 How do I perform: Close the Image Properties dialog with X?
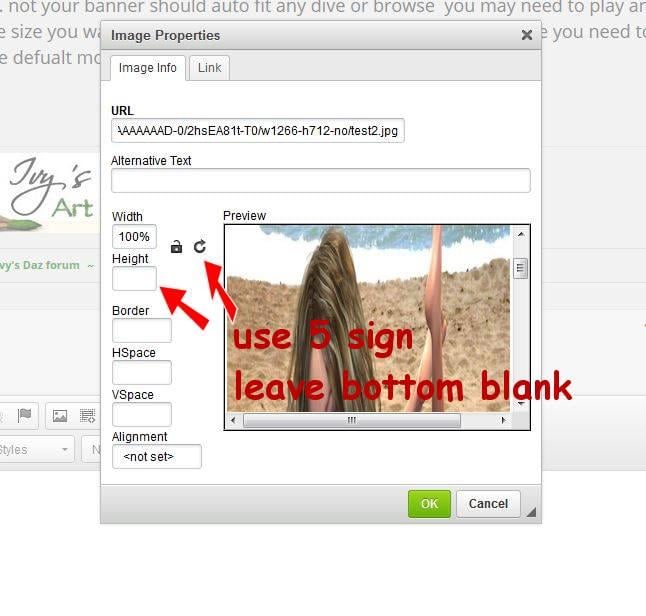tap(527, 35)
